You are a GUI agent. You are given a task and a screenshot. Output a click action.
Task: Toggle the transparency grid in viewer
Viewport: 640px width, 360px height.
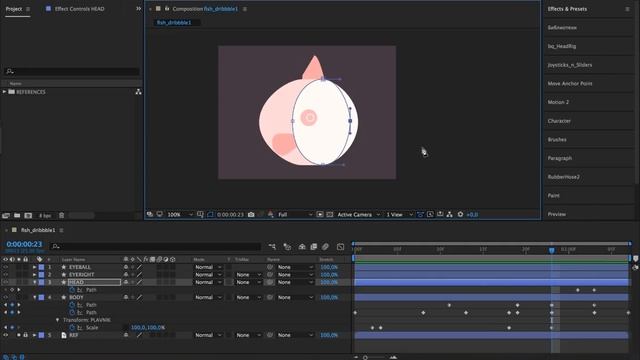click(x=330, y=215)
